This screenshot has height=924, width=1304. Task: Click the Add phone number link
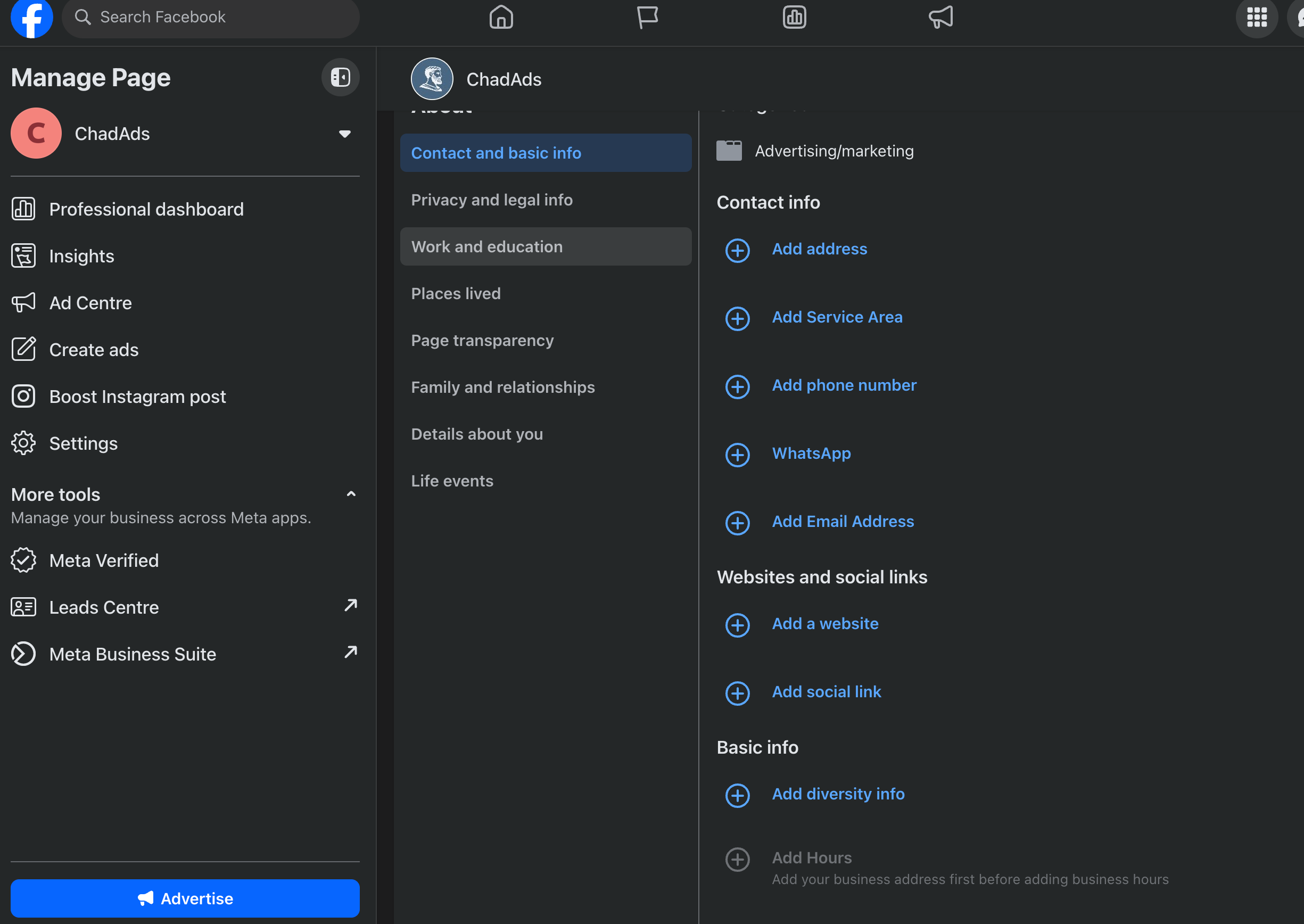pos(844,385)
